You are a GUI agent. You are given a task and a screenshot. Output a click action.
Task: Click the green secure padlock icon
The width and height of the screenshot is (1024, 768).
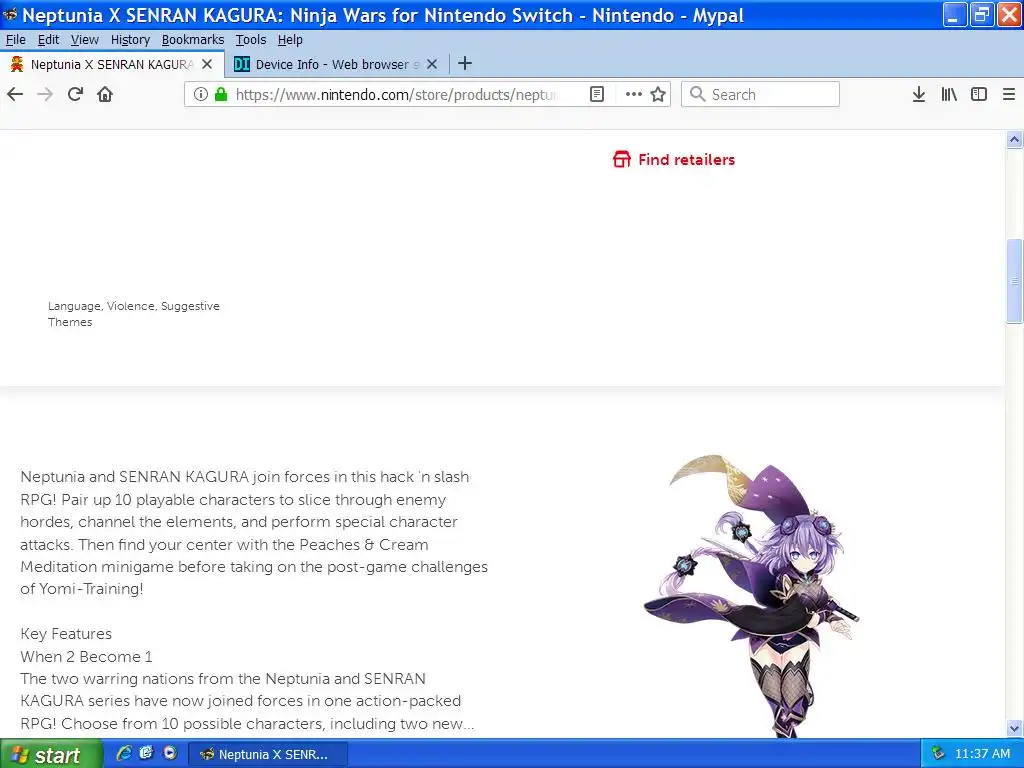[x=221, y=94]
